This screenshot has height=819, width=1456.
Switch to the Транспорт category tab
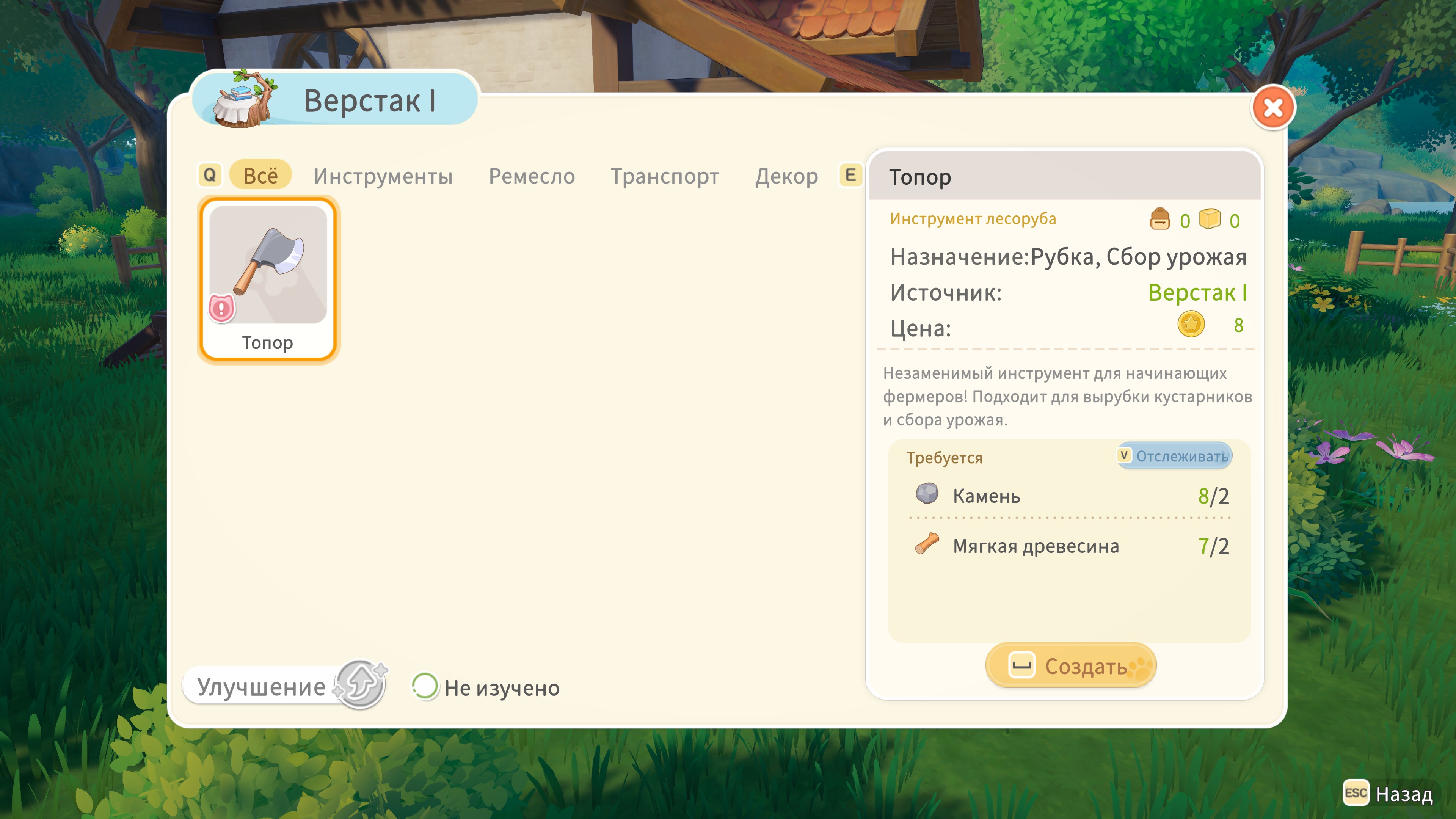(665, 176)
